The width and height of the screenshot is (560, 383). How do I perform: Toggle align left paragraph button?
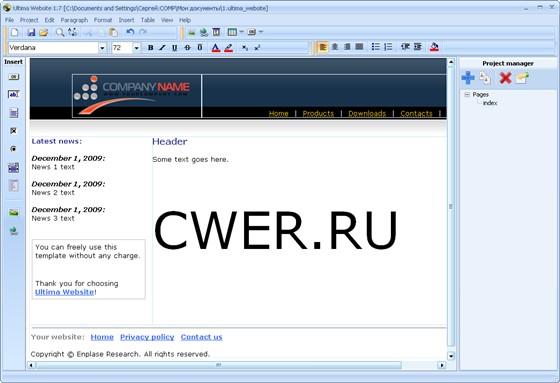pos(322,47)
